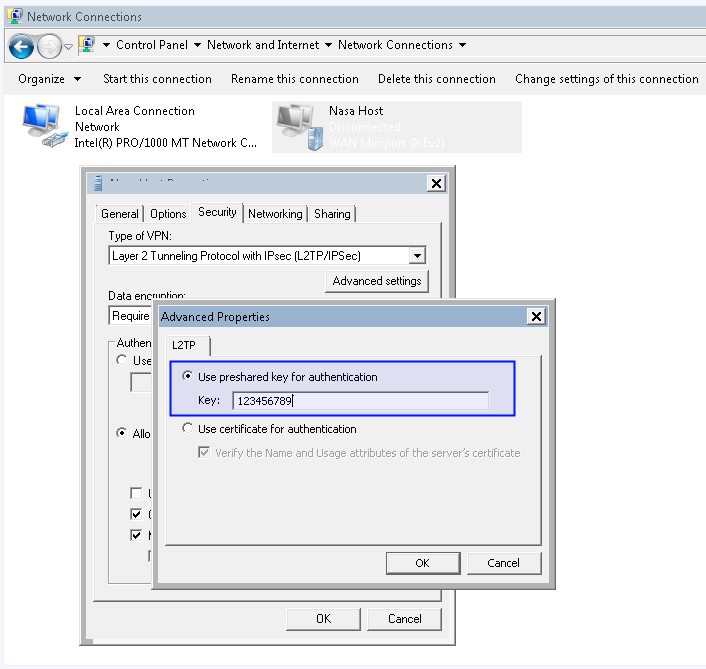Click the Forward navigation arrow button

click(x=49, y=46)
